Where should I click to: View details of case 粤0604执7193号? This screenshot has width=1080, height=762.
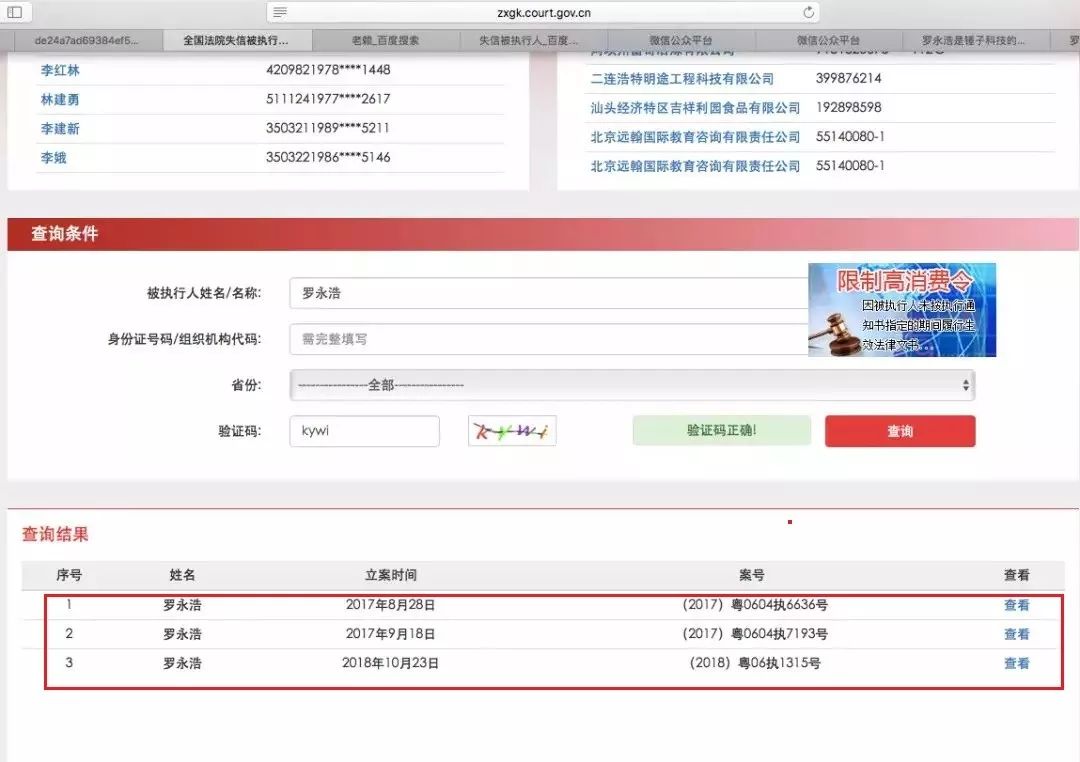[x=1016, y=634]
